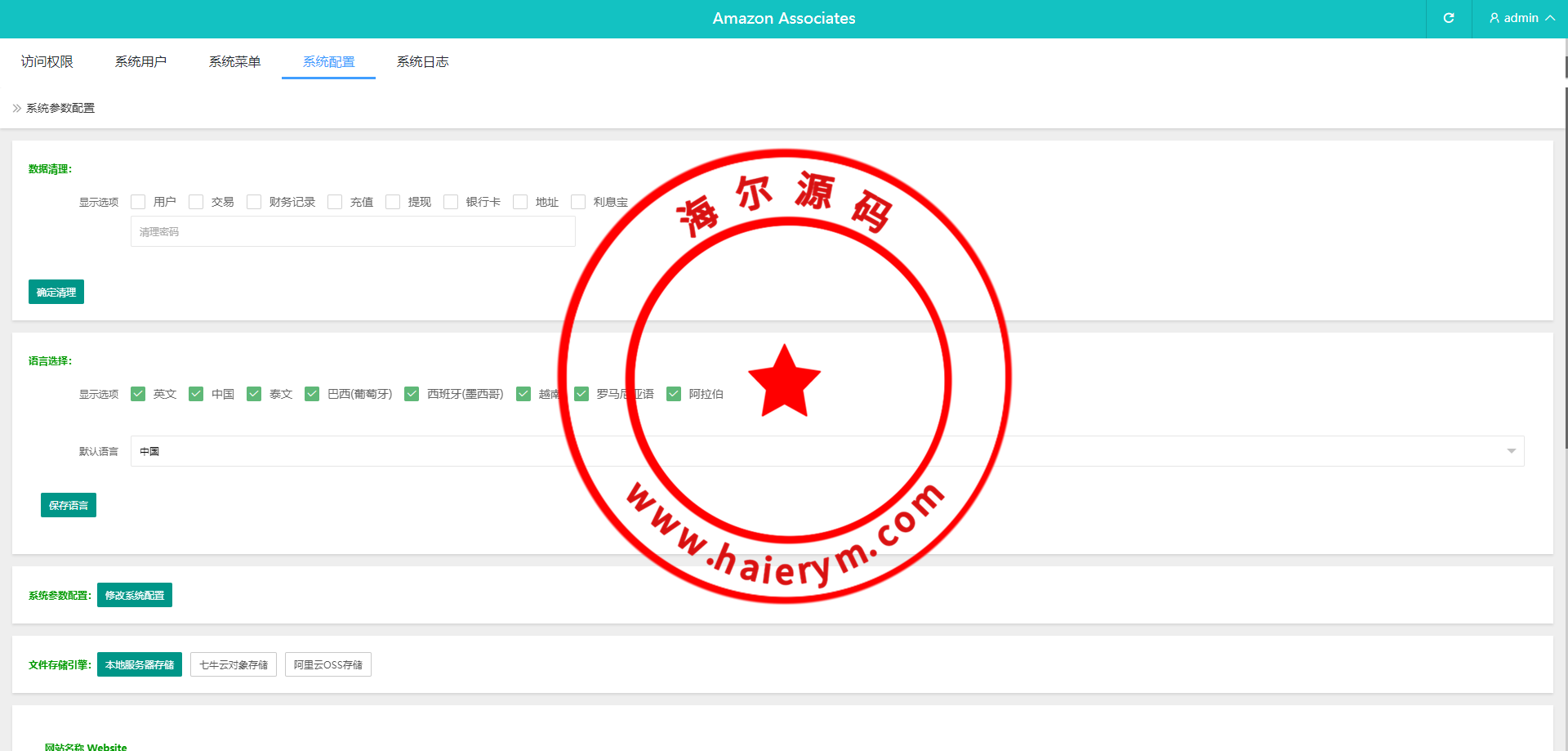Expand the 默认语言 dropdown
Screen dimensions: 1568x751
tap(826, 451)
